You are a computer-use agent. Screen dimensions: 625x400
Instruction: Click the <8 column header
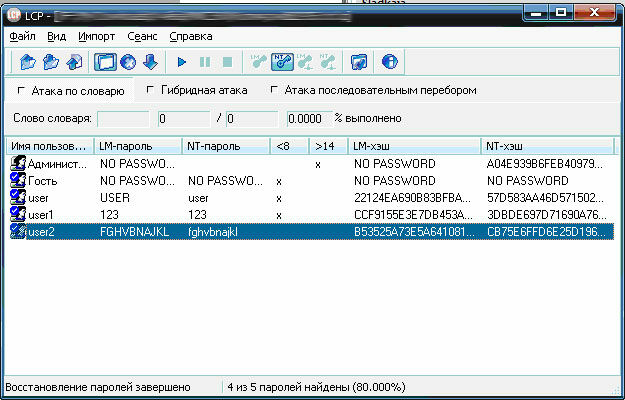(289, 146)
